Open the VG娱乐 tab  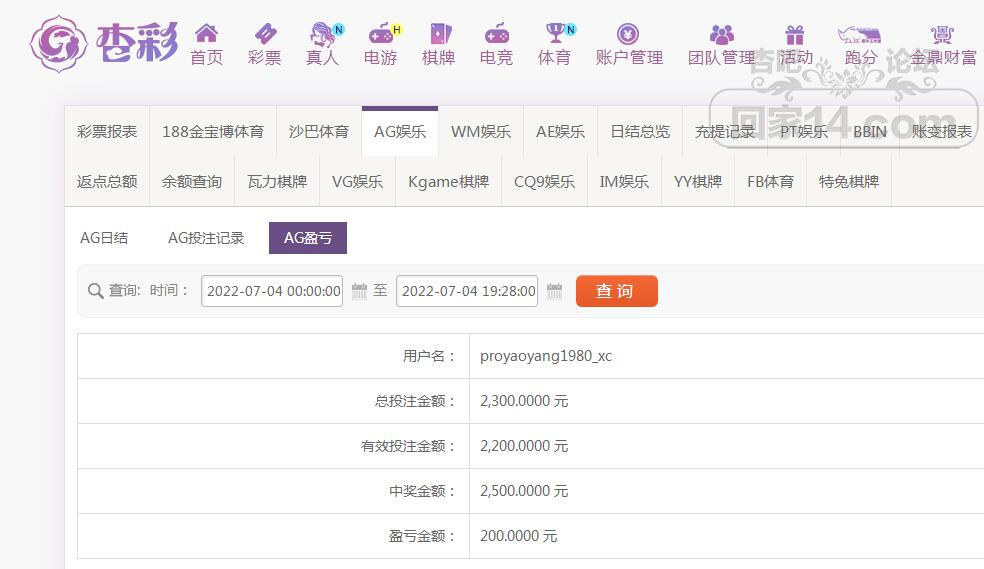pos(357,182)
